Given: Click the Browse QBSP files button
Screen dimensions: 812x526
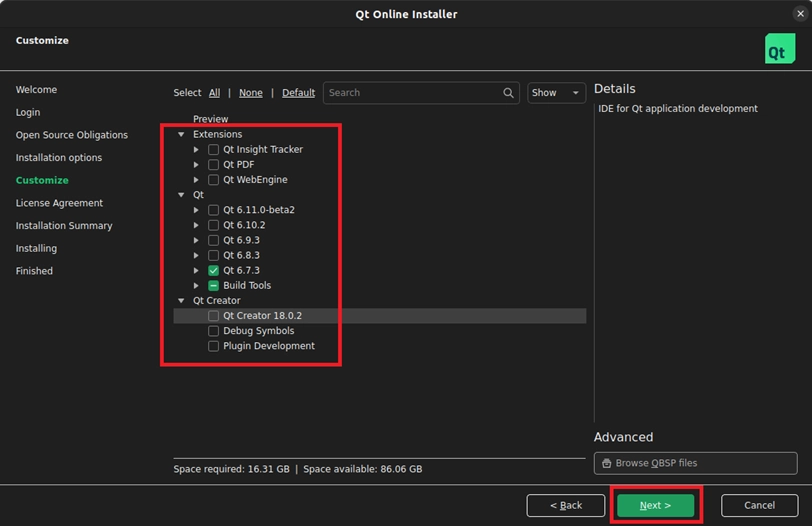Looking at the screenshot, I should tap(695, 463).
